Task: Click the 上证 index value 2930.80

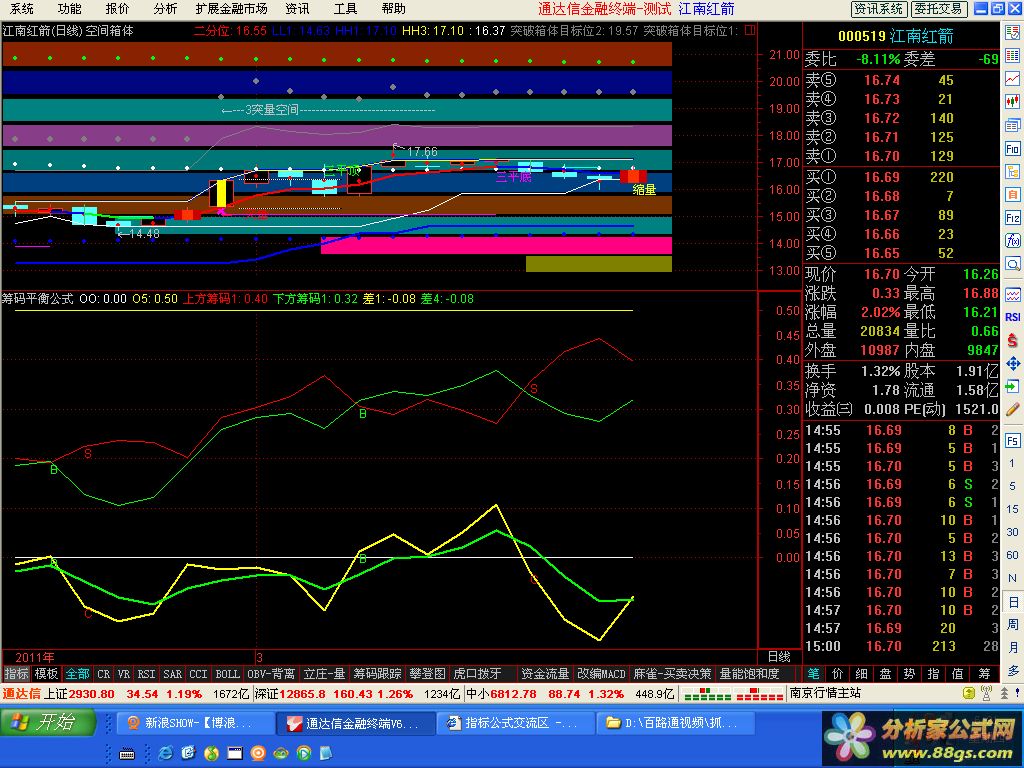Action: click(x=91, y=694)
